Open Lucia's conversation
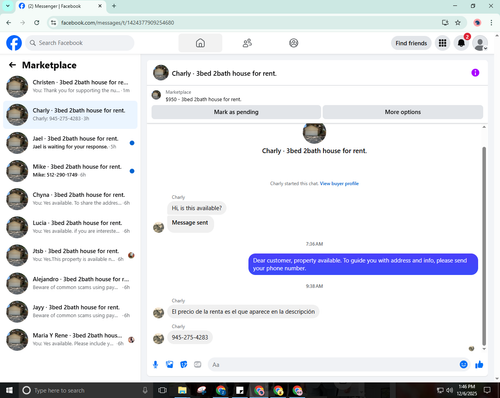The width and height of the screenshot is (500, 398). pos(70,227)
